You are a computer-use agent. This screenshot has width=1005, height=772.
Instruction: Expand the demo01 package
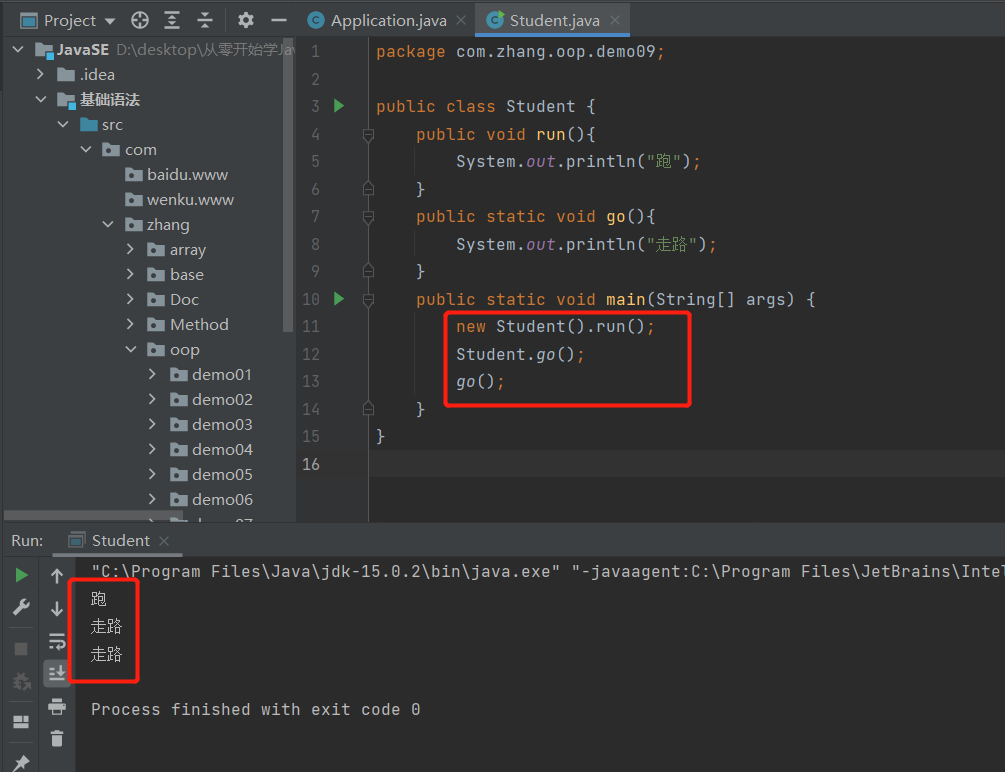(153, 374)
